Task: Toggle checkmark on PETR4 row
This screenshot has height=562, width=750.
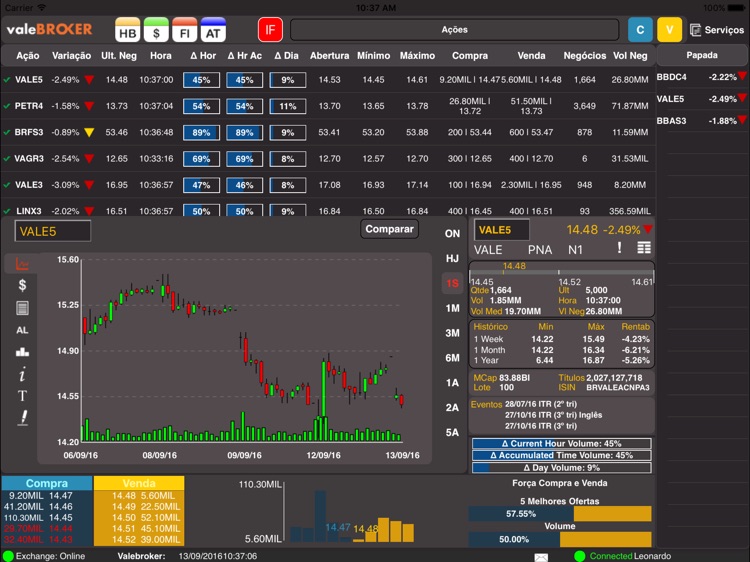Action: pos(7,106)
